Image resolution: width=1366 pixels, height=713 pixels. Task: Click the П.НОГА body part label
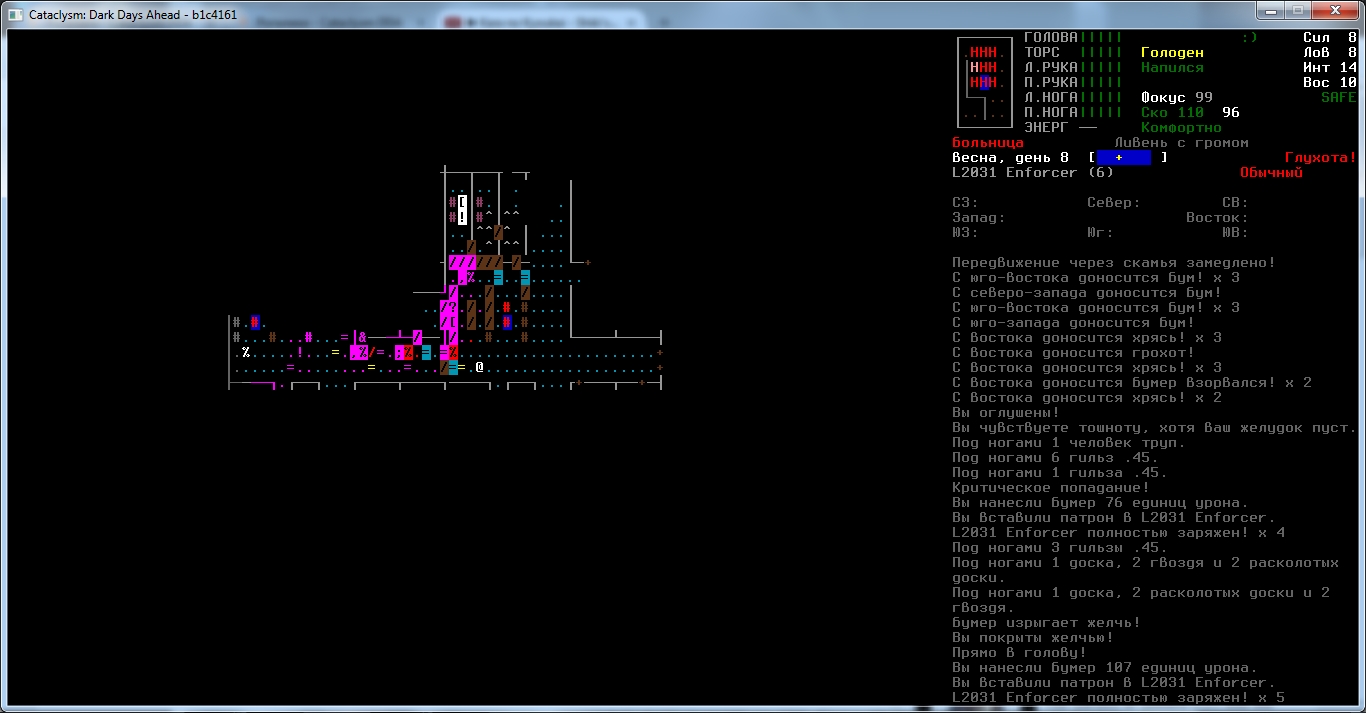click(x=1051, y=112)
